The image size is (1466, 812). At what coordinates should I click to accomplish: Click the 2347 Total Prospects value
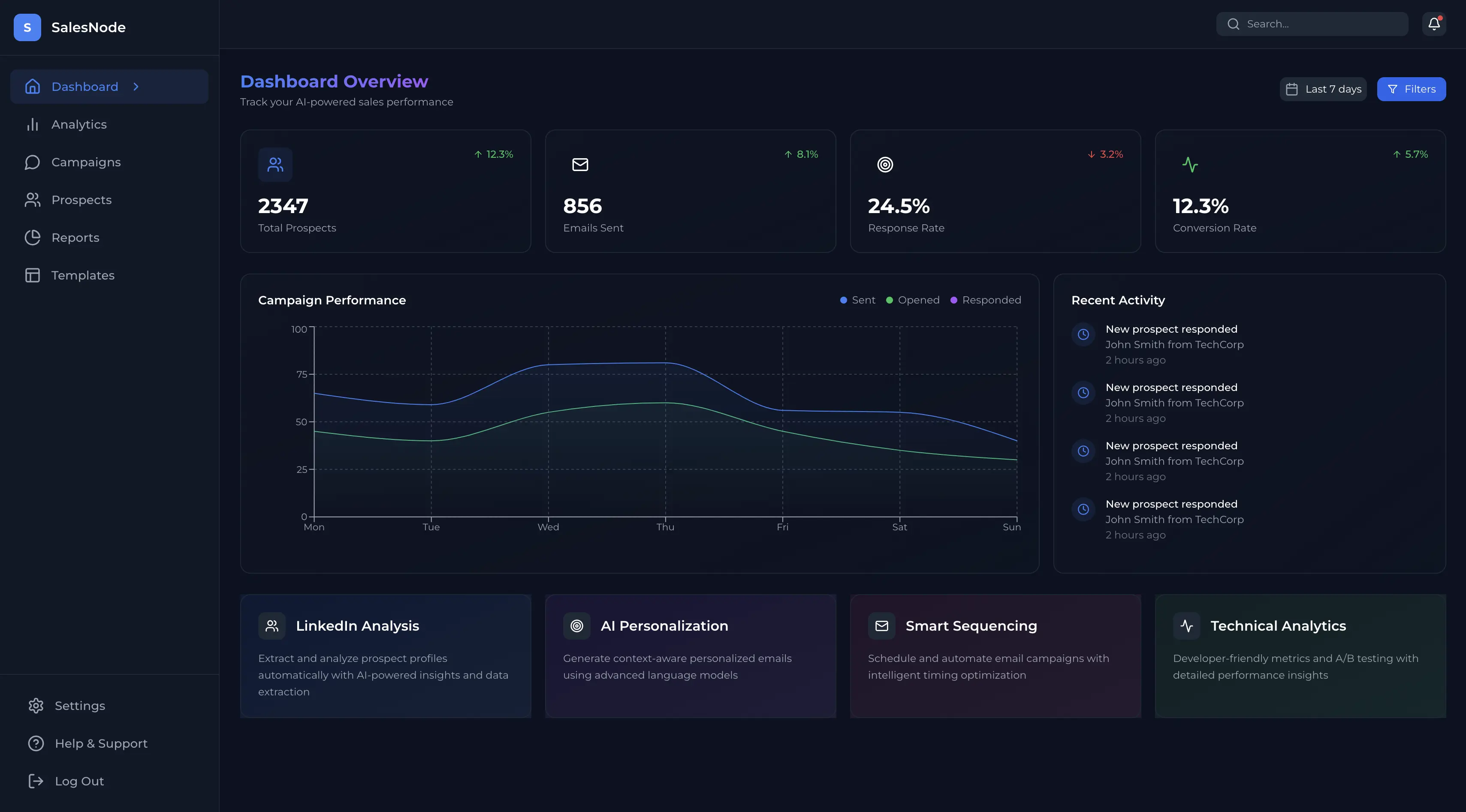point(283,206)
